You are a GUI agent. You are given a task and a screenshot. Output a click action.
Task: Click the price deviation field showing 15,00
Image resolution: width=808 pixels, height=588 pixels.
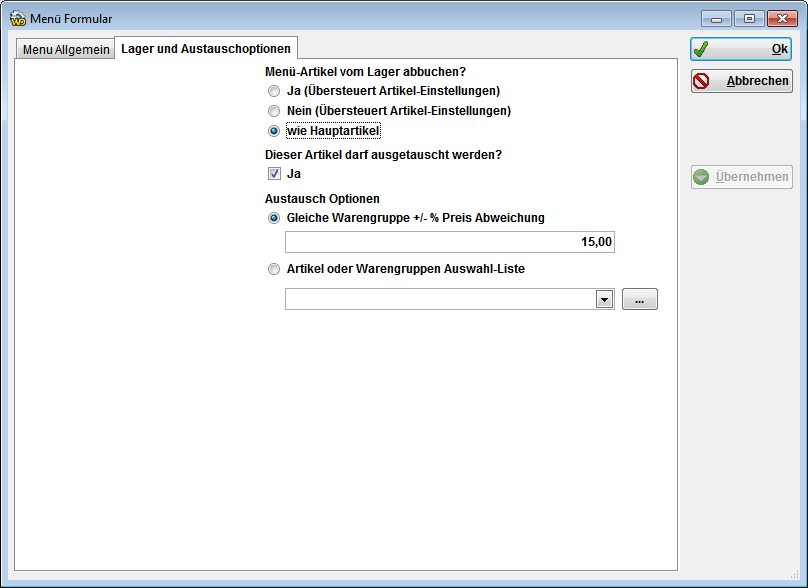450,242
